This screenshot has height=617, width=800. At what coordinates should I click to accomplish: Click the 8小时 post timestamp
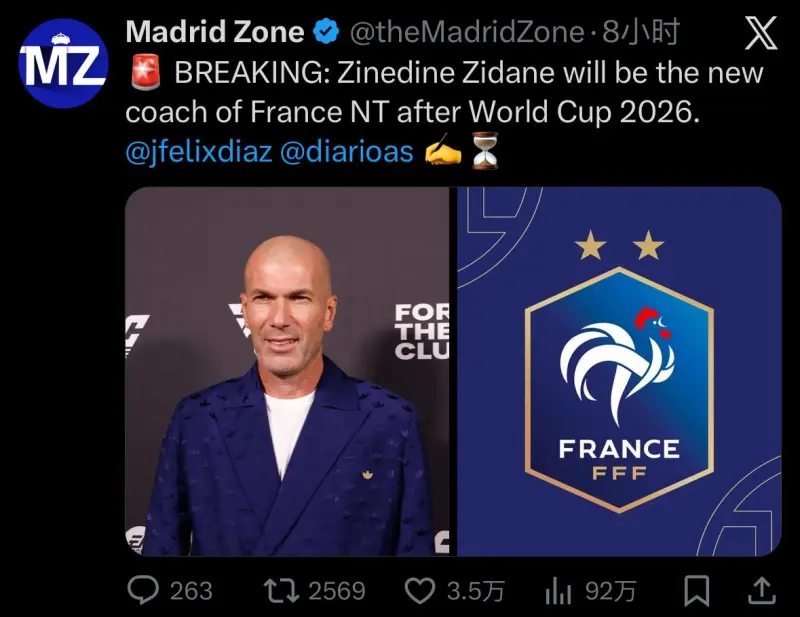pyautogui.click(x=641, y=33)
